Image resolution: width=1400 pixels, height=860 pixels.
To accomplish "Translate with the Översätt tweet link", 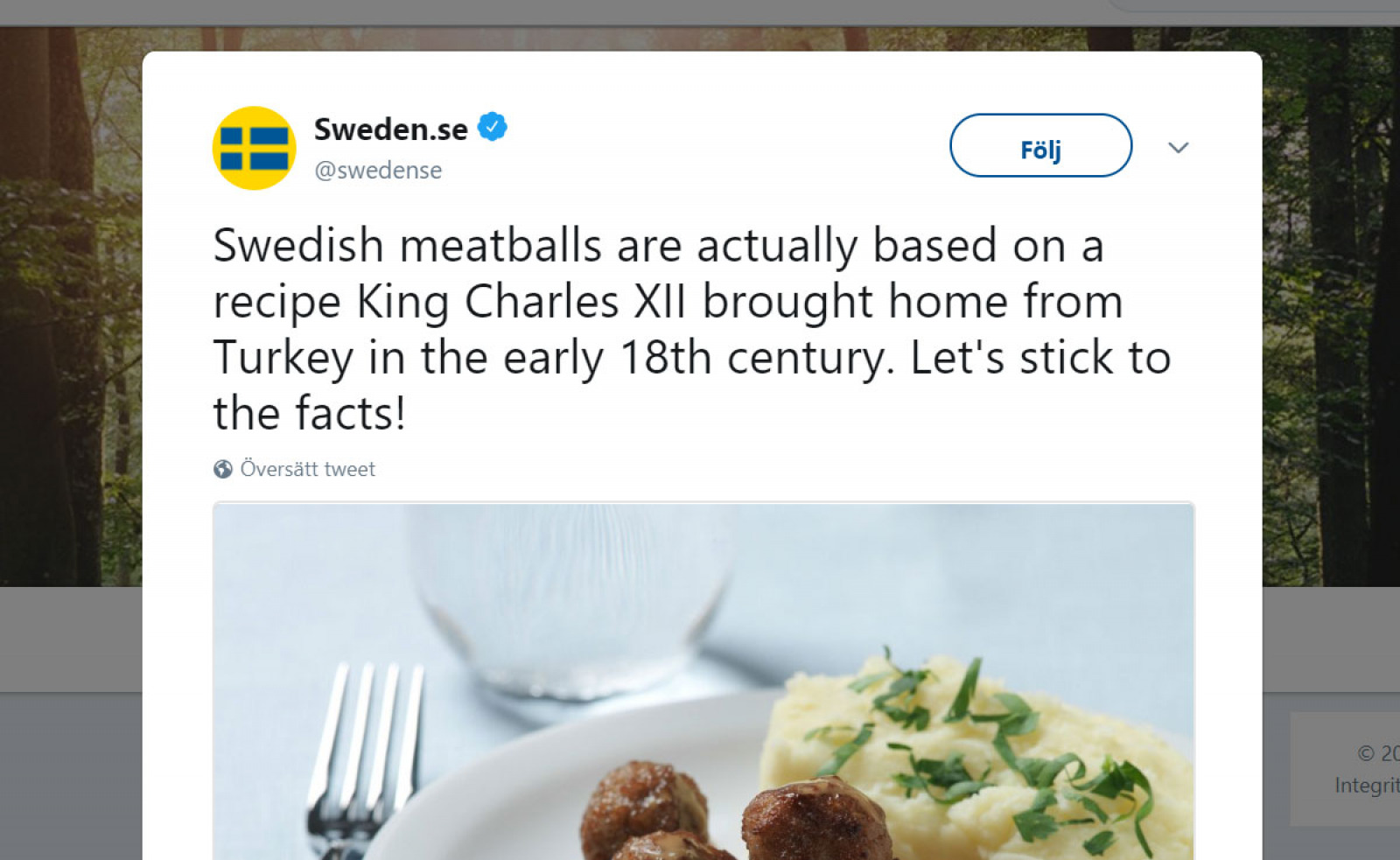I will [x=307, y=469].
